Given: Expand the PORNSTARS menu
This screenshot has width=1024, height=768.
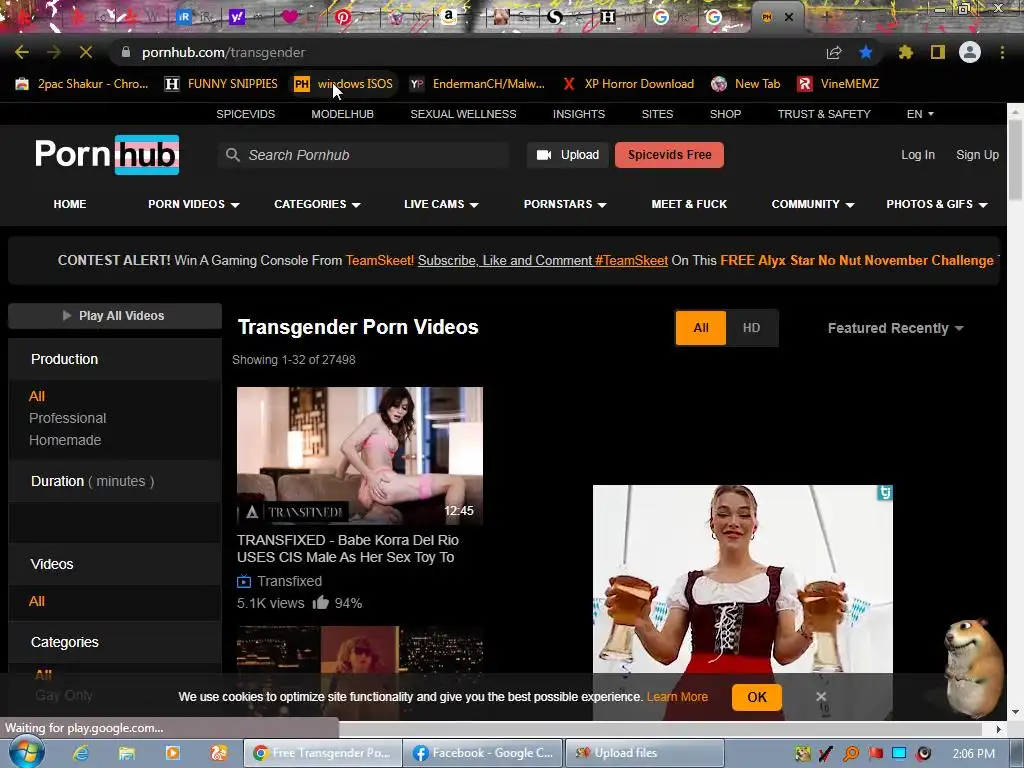Looking at the screenshot, I should click(566, 204).
